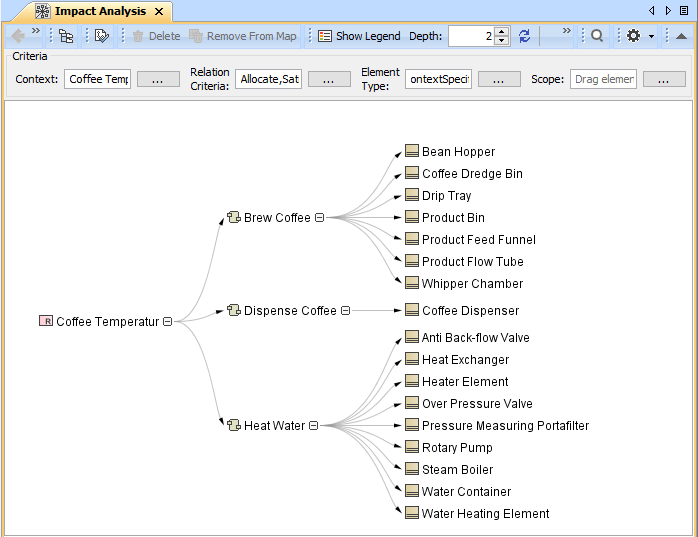Click the tree structure icon in toolbar

click(x=66, y=36)
